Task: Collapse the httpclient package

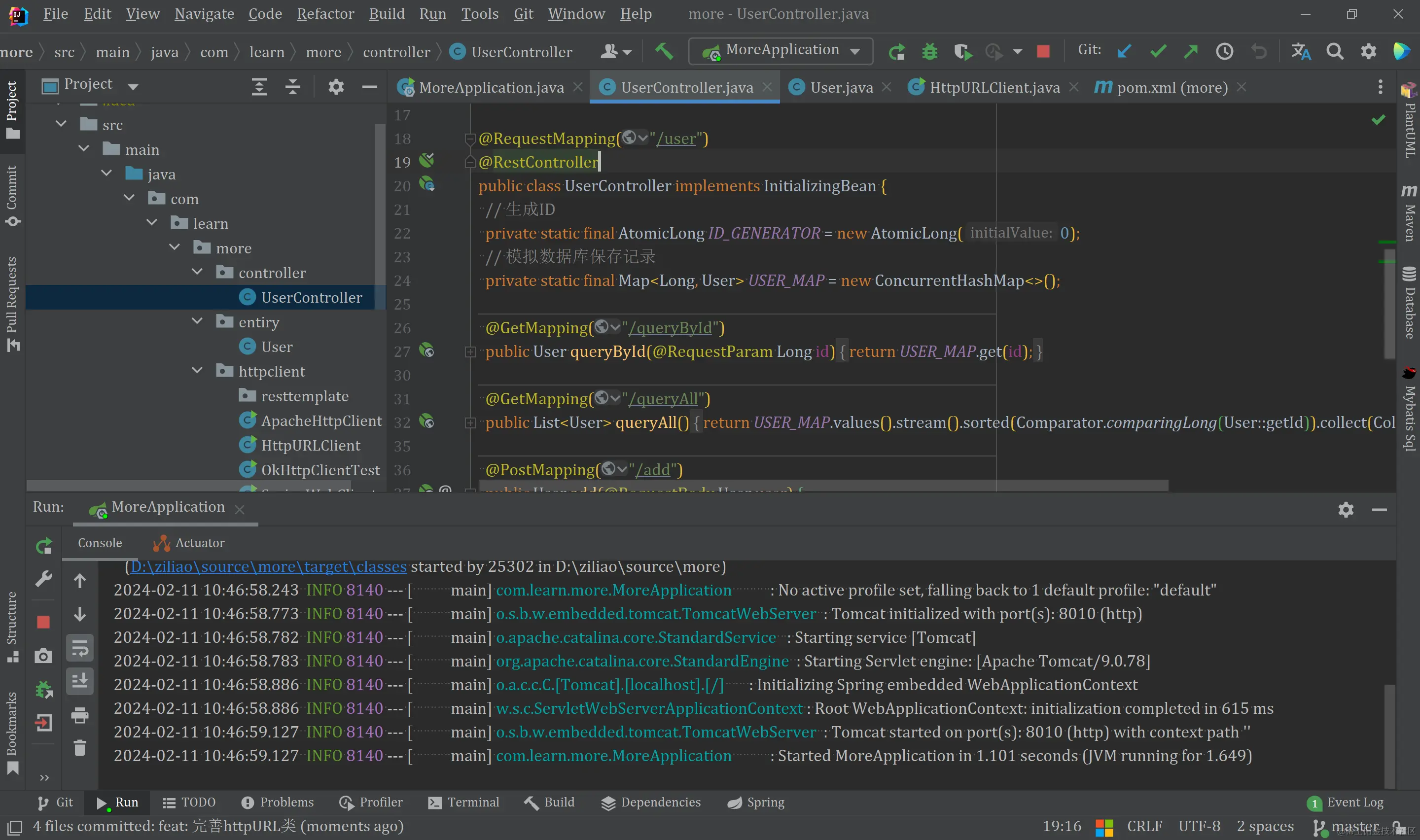Action: (x=197, y=371)
